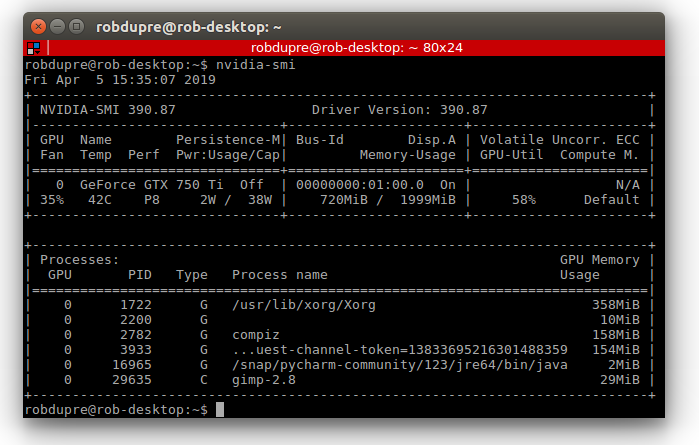This screenshot has width=699, height=445.
Task: Click the NVIDIA-SMI 390.87 text
Action: [x=107, y=110]
